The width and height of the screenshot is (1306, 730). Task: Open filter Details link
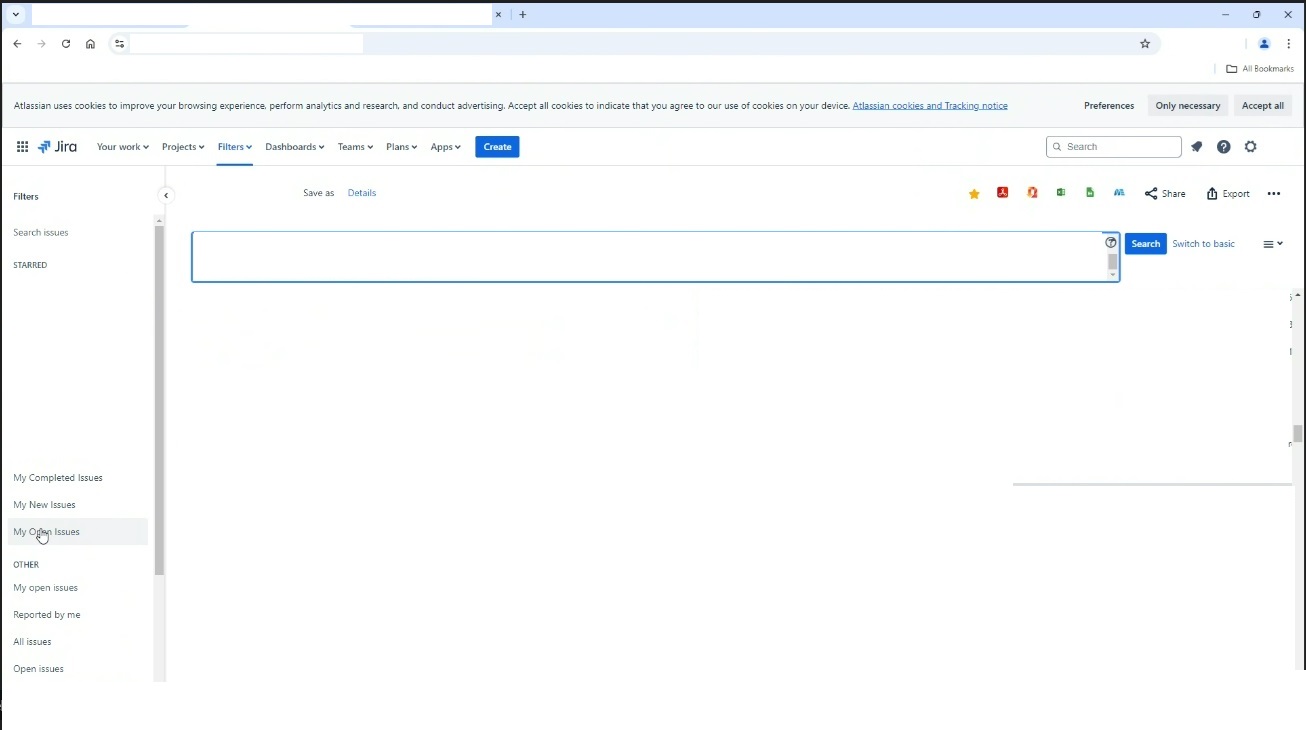[362, 193]
